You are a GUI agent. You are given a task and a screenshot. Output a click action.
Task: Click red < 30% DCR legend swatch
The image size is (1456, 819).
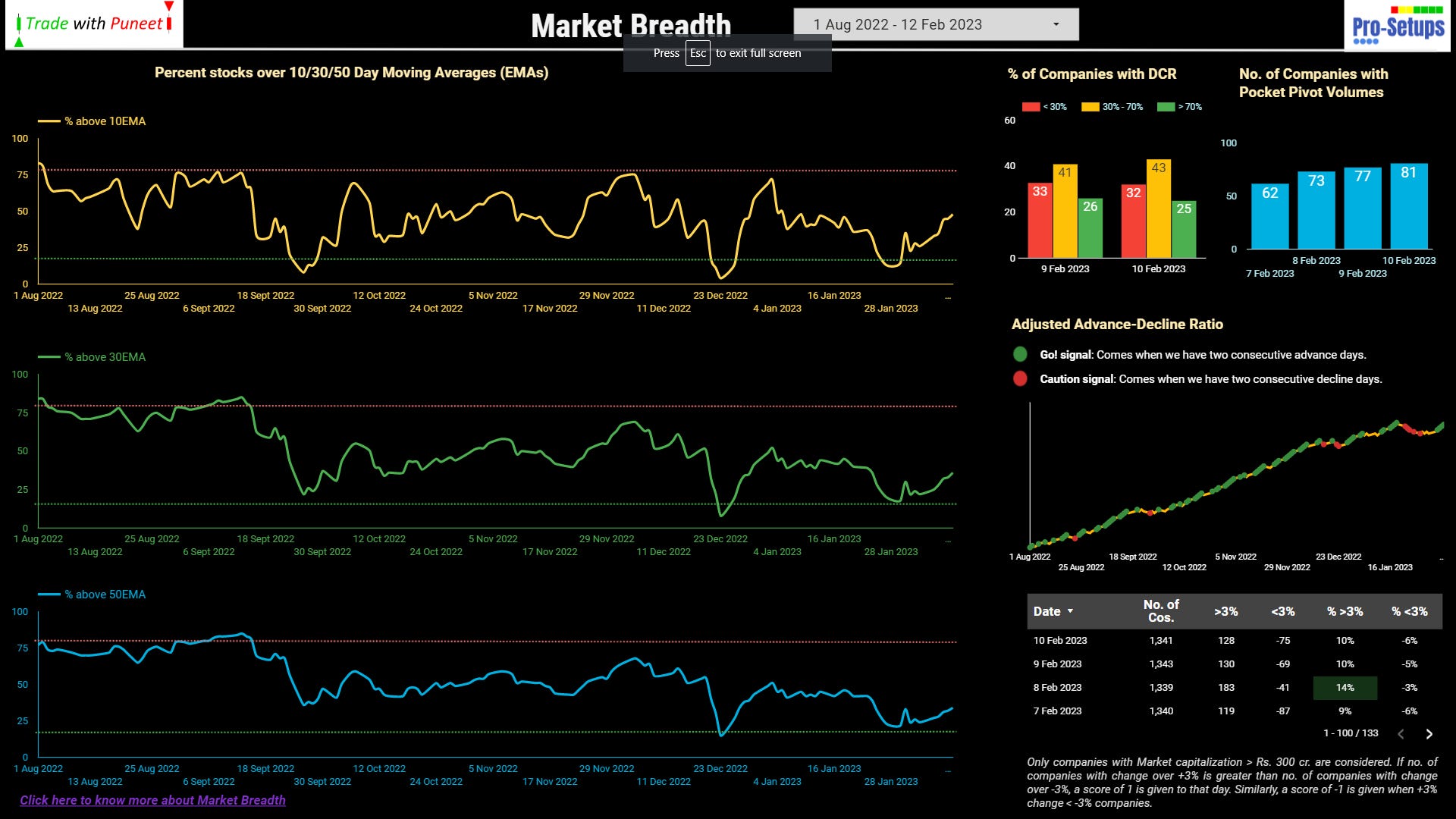click(x=1031, y=107)
